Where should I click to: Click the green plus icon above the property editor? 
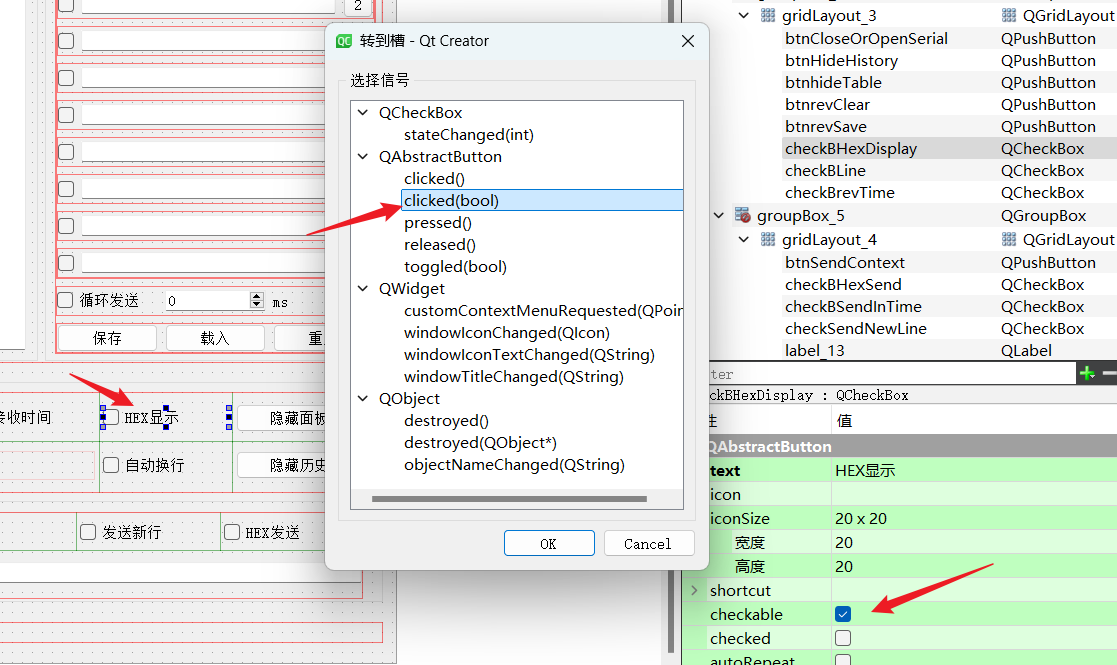coord(1087,372)
